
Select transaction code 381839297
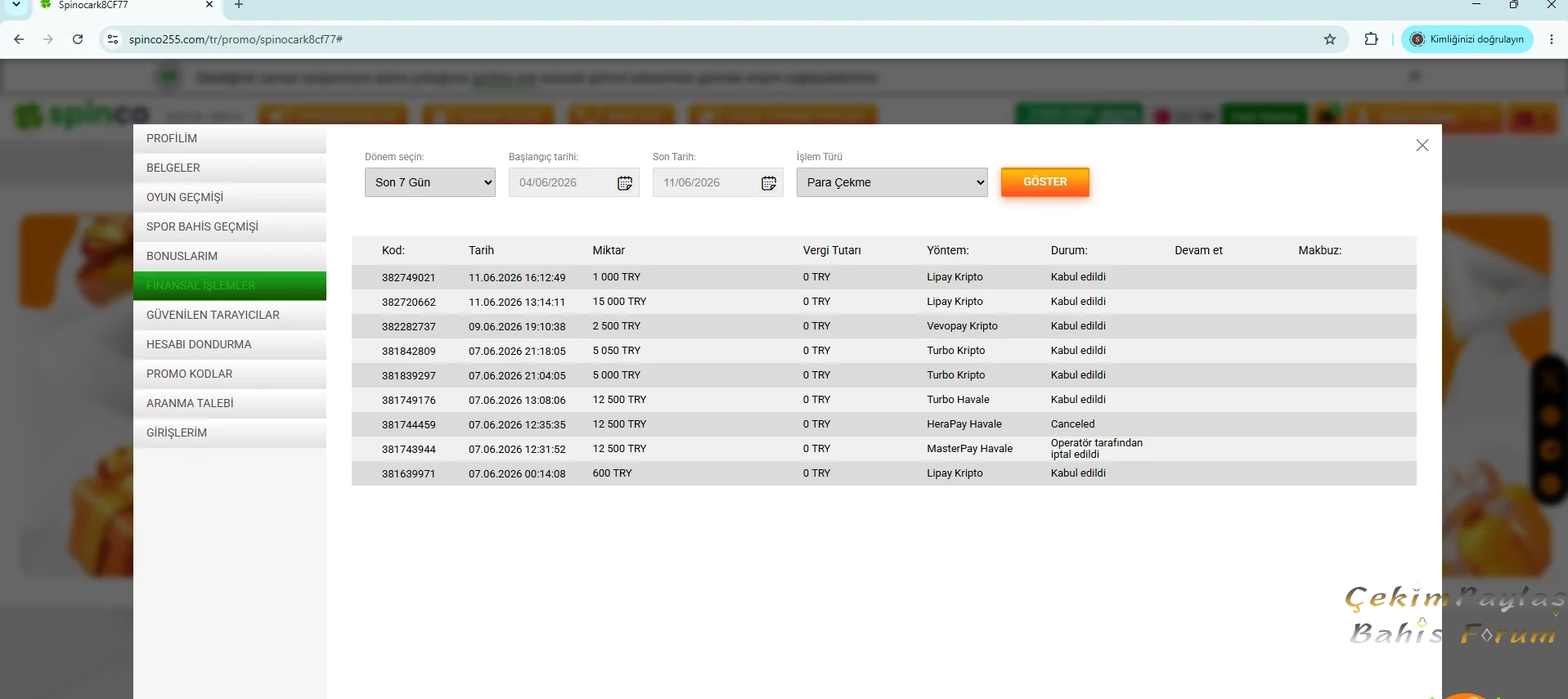coord(408,375)
